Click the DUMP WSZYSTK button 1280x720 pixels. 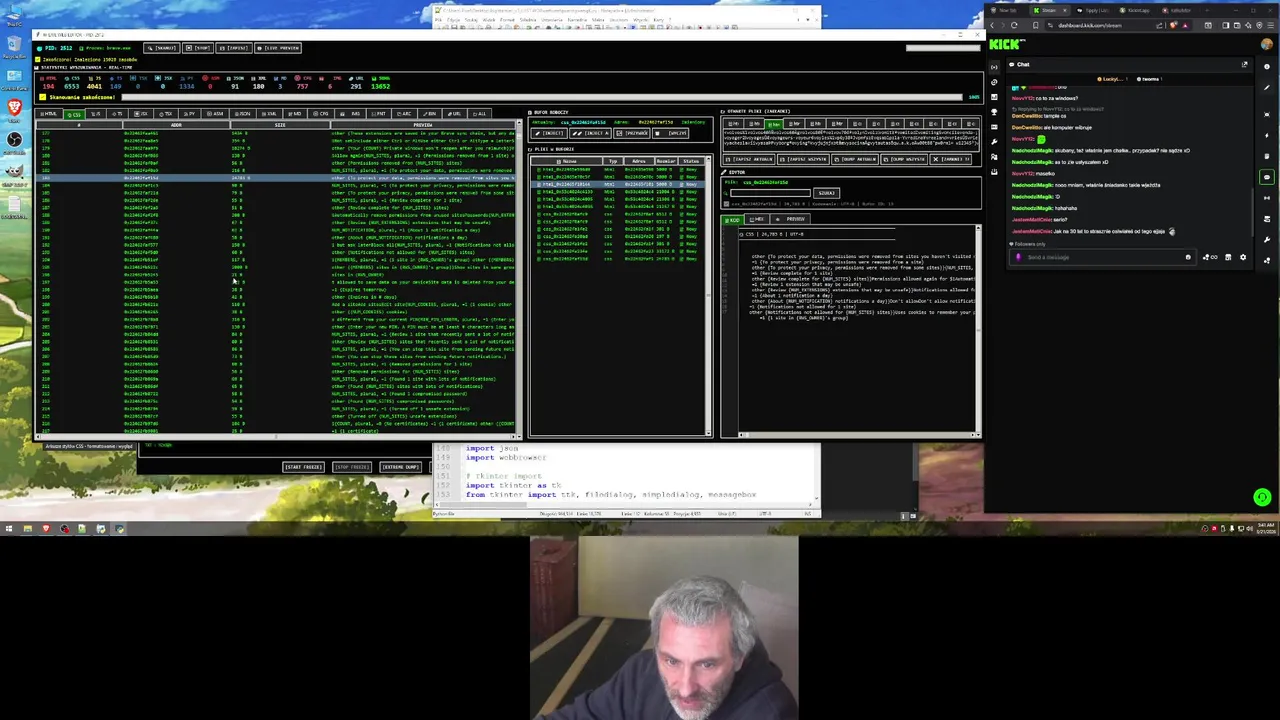(905, 159)
